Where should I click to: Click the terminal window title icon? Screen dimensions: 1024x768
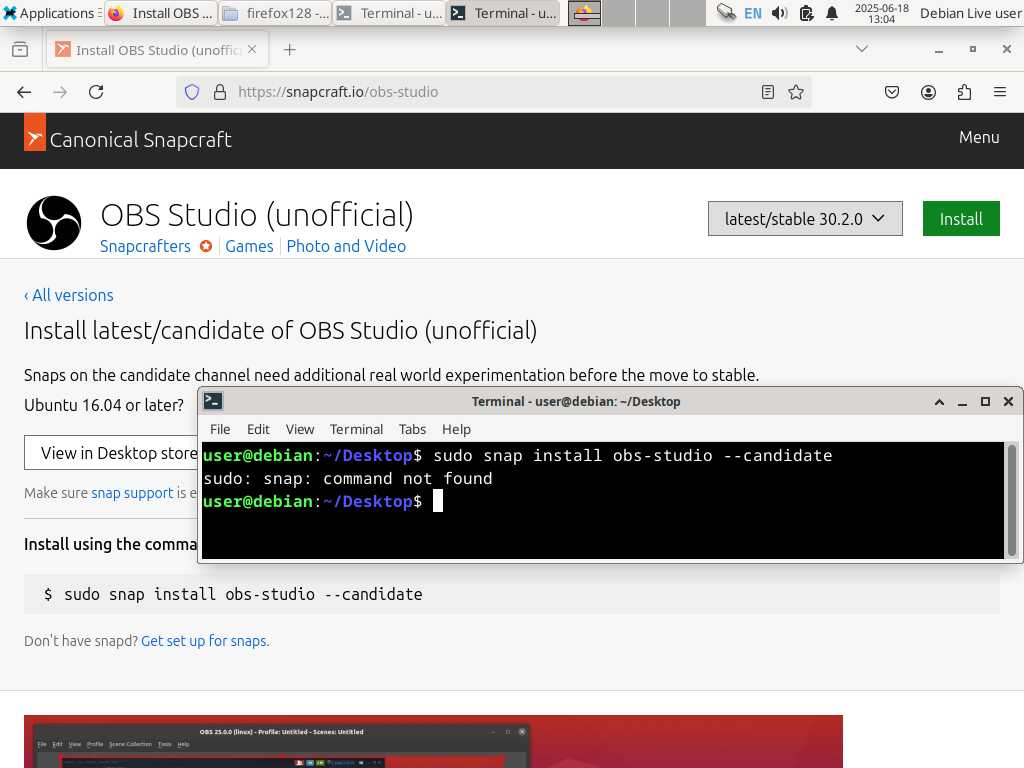[213, 401]
